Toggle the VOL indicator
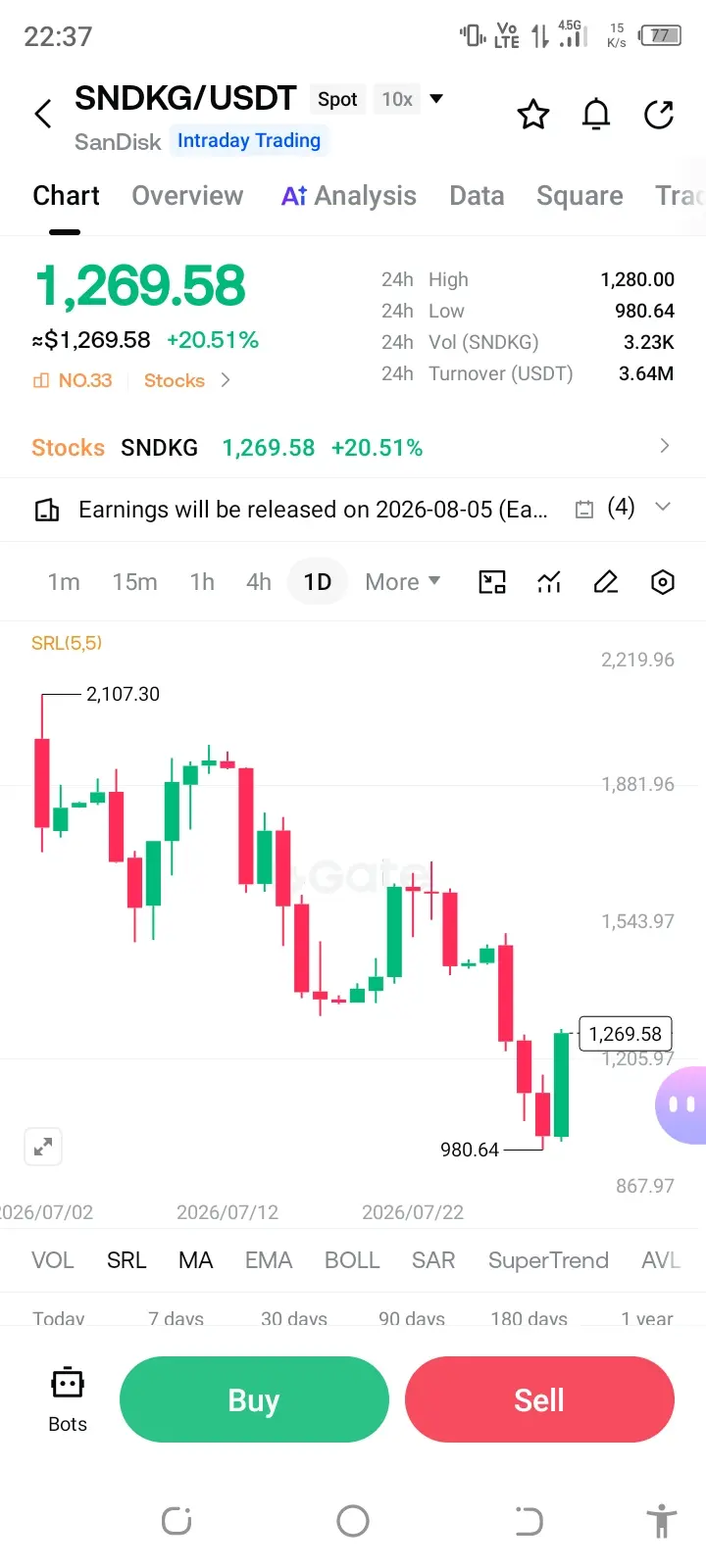The width and height of the screenshot is (706, 1568). pyautogui.click(x=53, y=1260)
